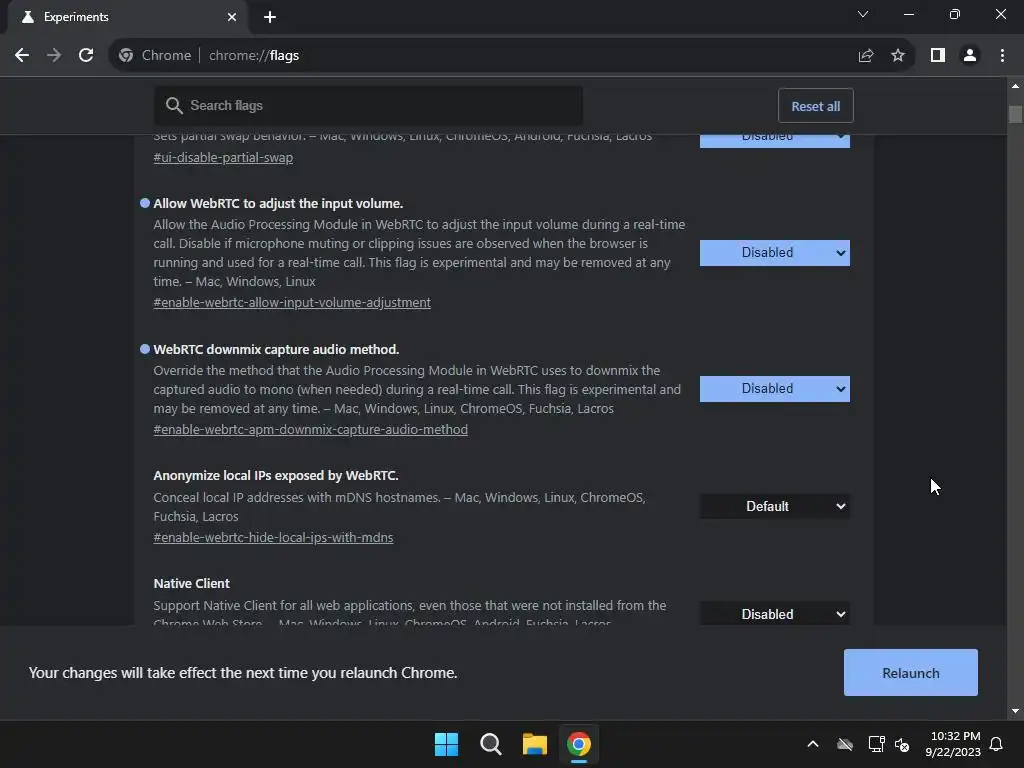
Task: Open Default dropdown for Anonymize local IPs
Action: tap(775, 506)
